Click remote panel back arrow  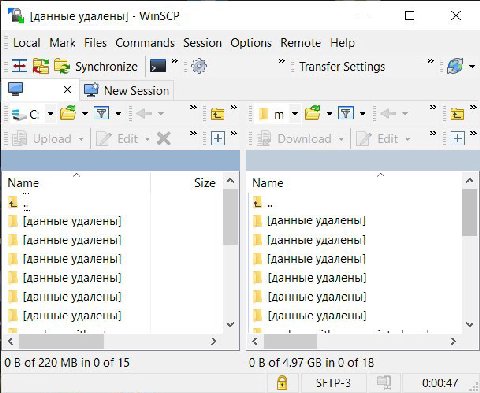click(389, 114)
